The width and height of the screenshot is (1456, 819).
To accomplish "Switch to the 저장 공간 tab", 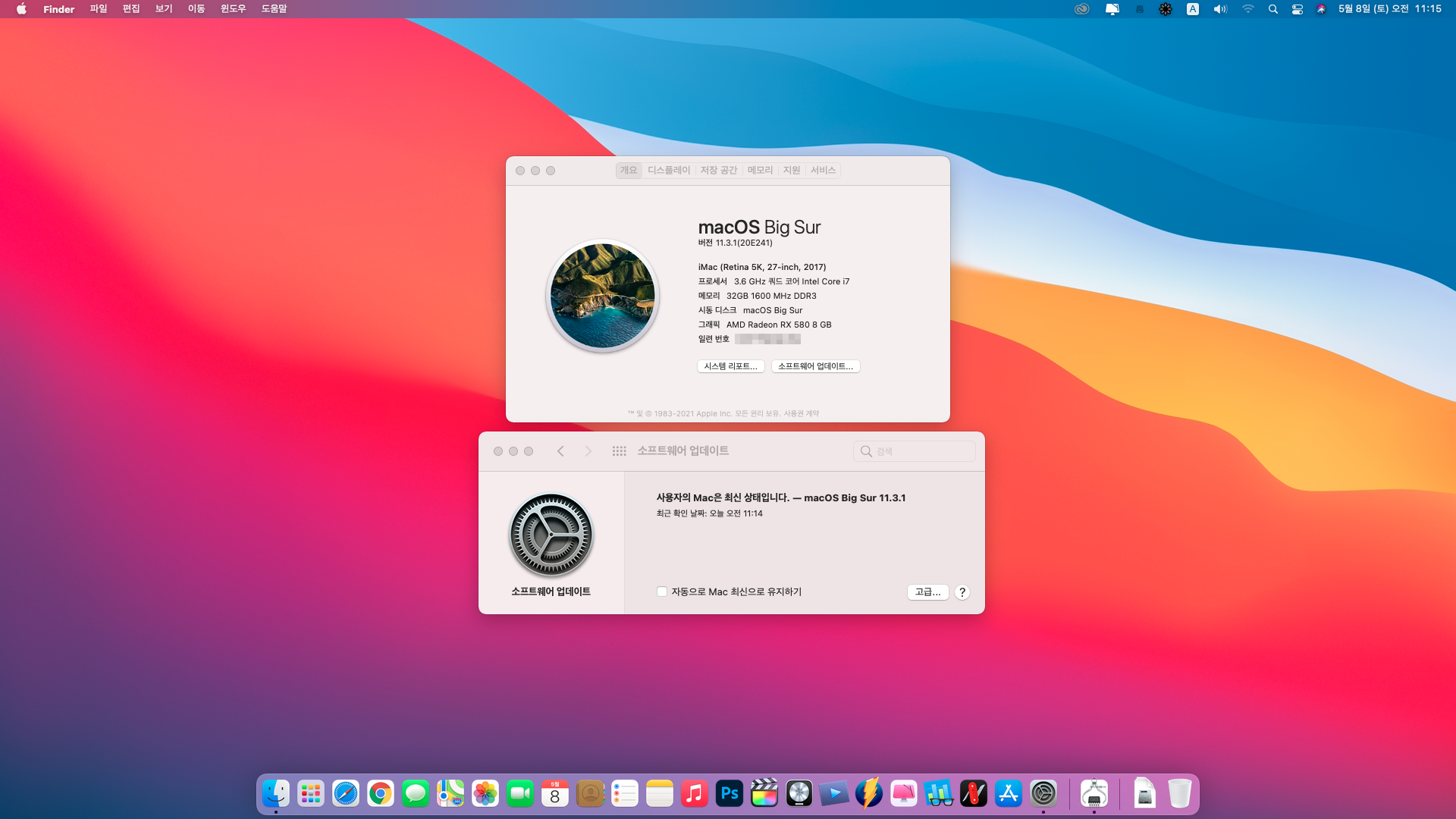I will coord(718,171).
